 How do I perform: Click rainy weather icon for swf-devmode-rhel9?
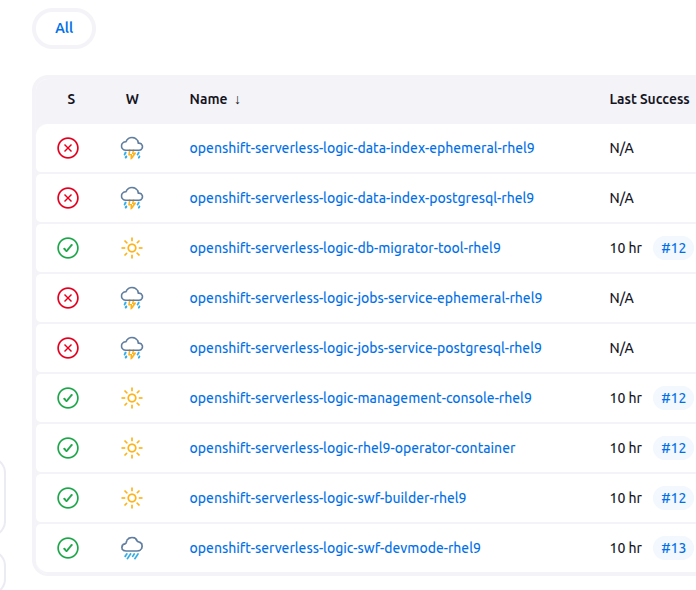[132, 548]
